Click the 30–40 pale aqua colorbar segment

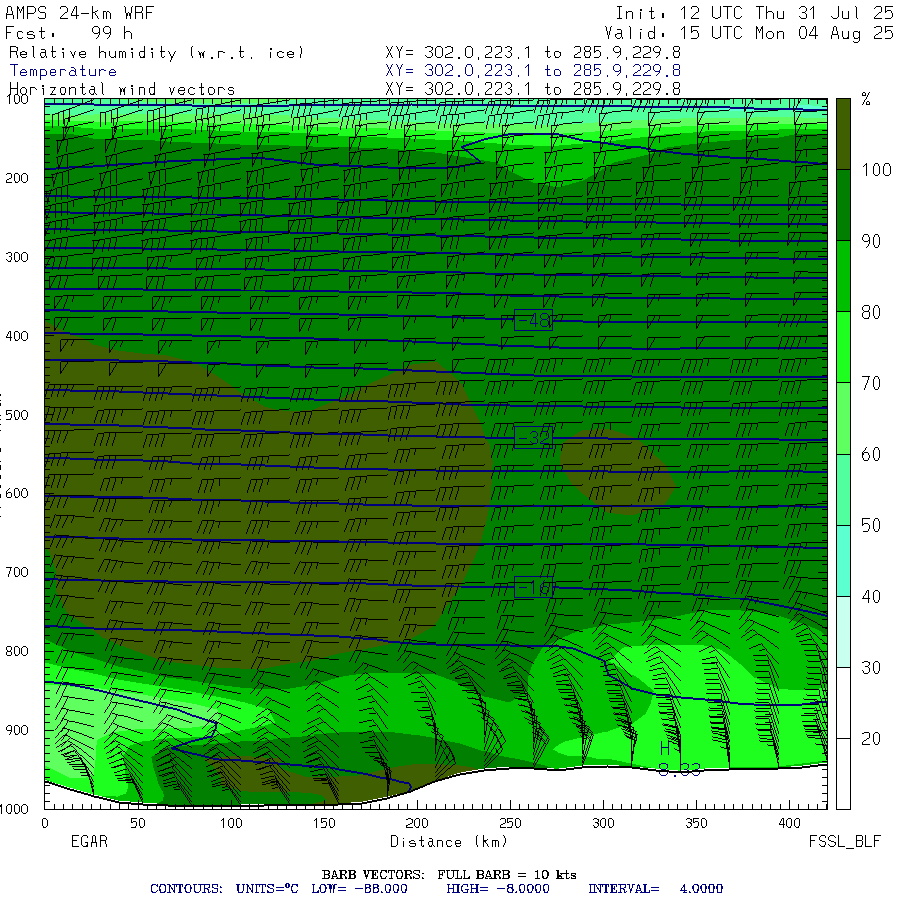click(x=843, y=632)
